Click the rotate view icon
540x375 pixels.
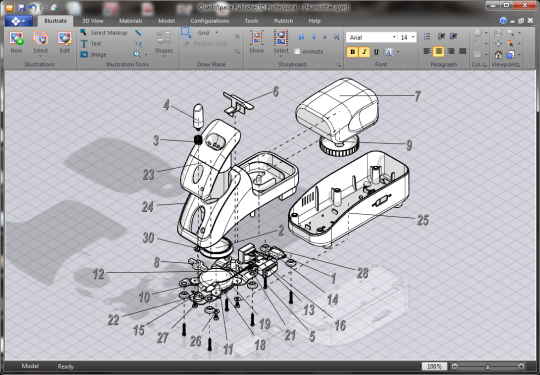tap(498, 33)
